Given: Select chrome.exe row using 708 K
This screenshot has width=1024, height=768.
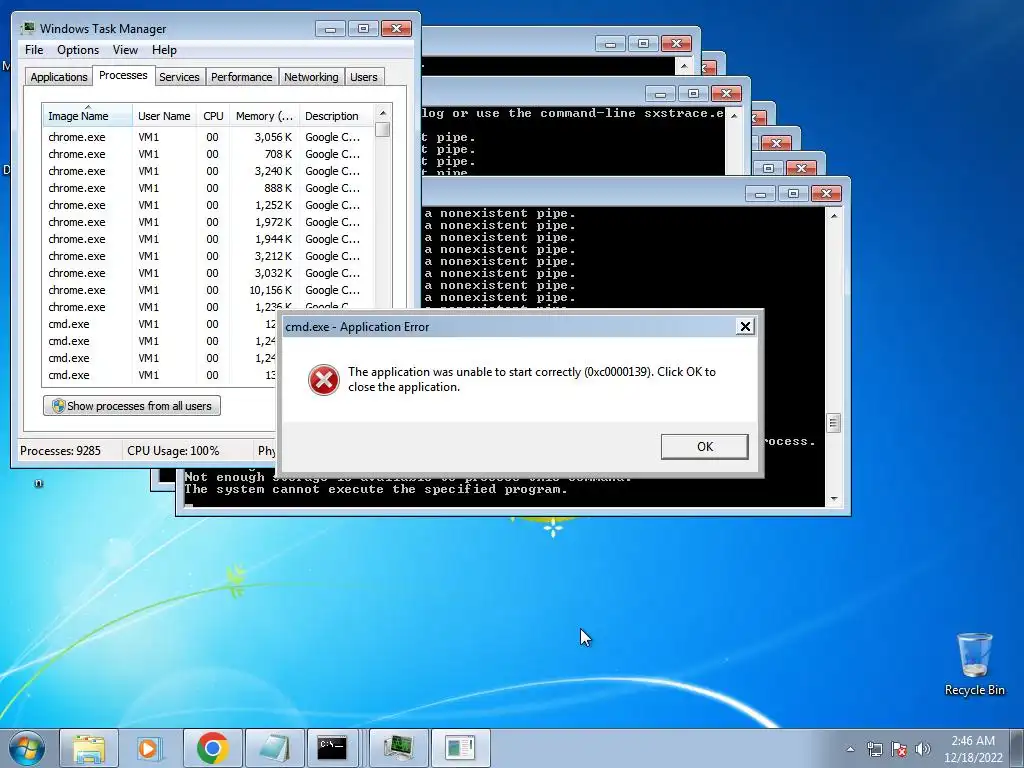Looking at the screenshot, I should (208, 154).
